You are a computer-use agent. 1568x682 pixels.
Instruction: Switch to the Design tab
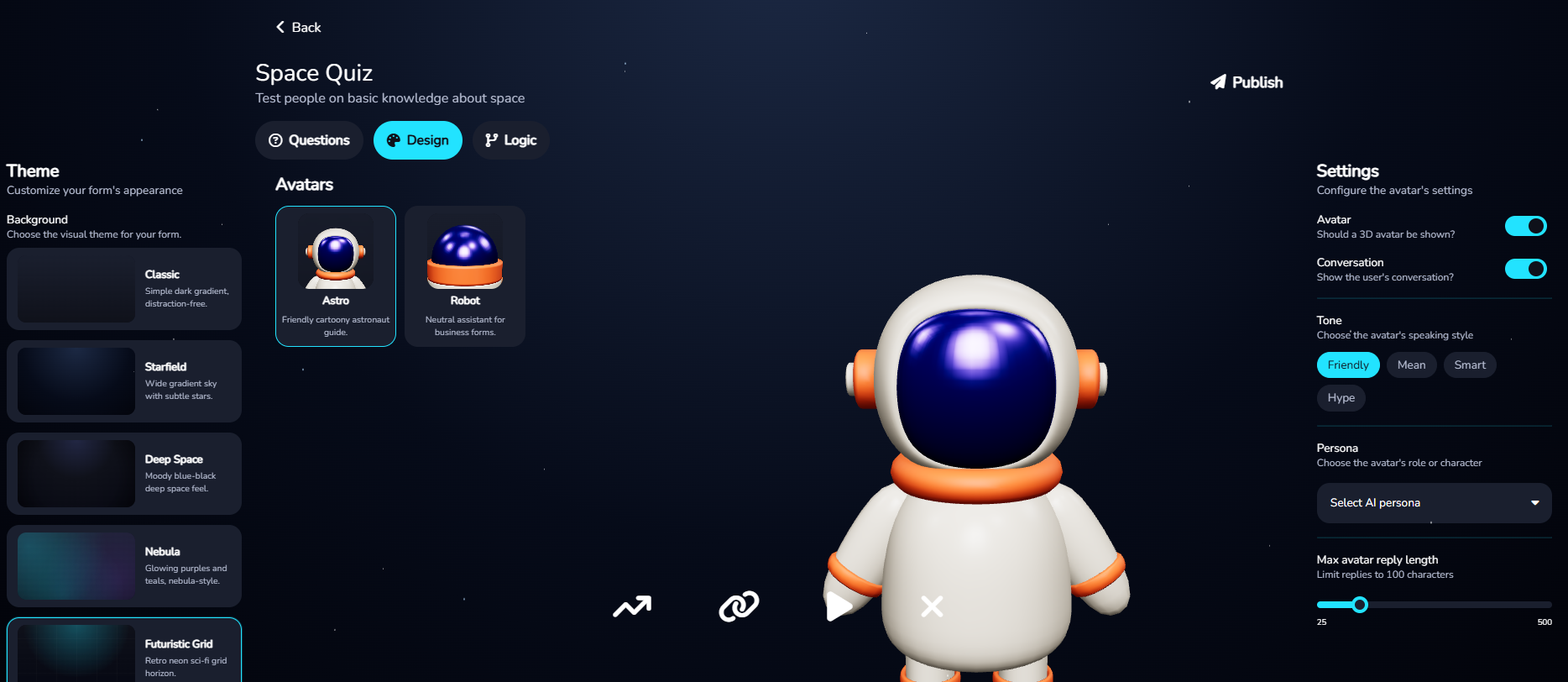(418, 140)
